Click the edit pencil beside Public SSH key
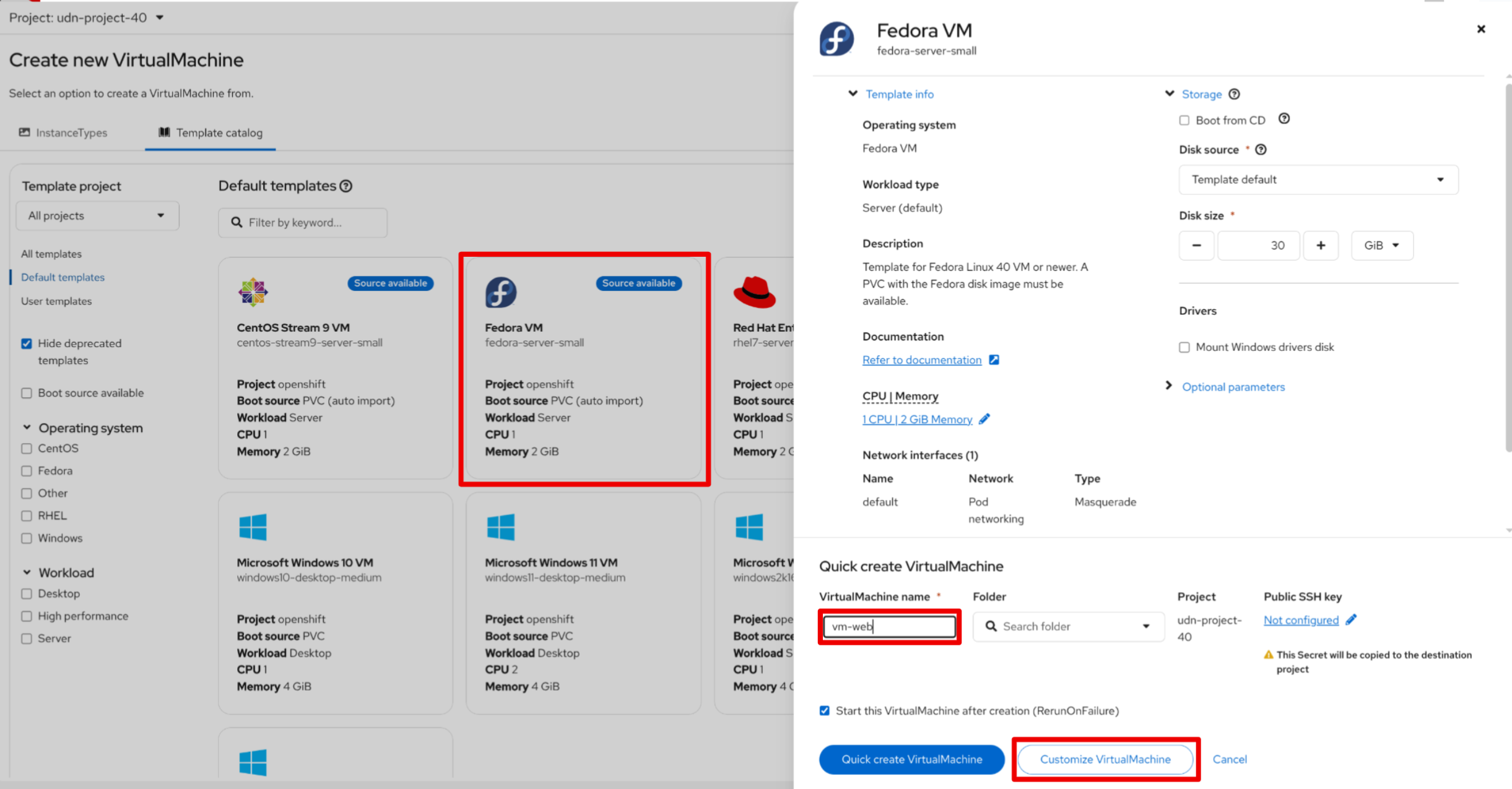Viewport: 1512px width, 789px height. point(1351,619)
